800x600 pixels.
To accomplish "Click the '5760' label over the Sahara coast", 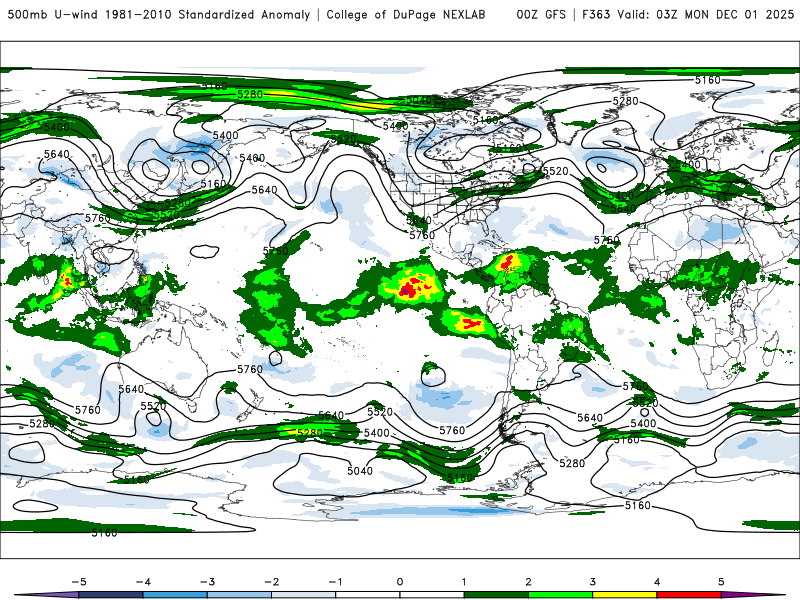I will [x=607, y=240].
